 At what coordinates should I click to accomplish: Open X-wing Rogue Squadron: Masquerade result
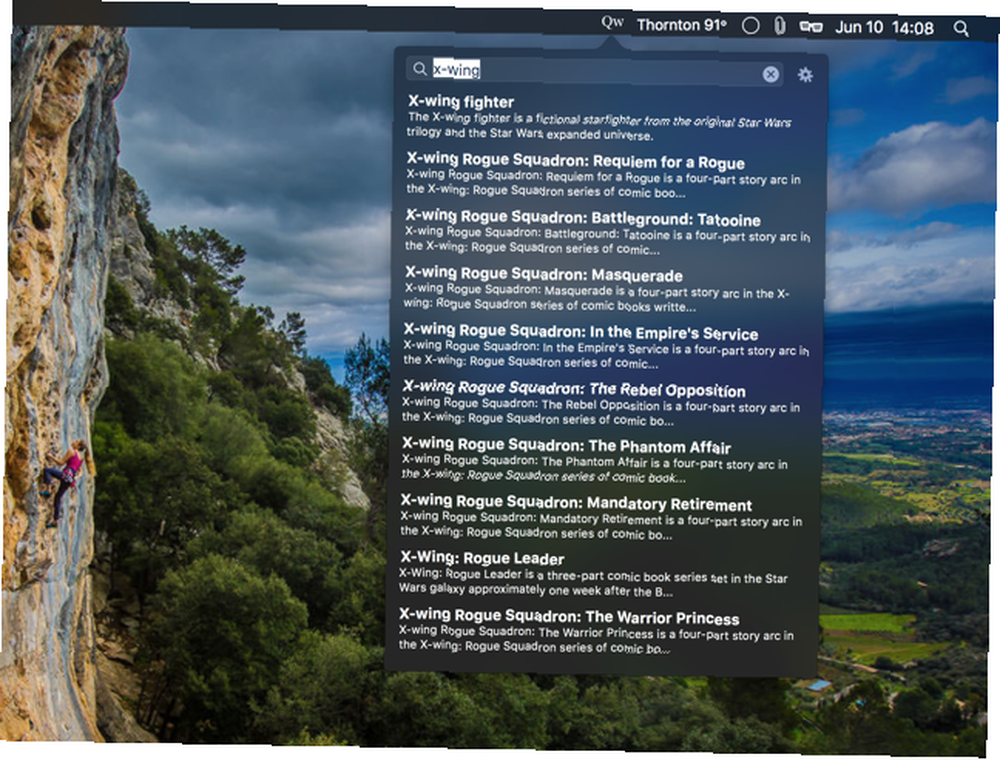598,289
